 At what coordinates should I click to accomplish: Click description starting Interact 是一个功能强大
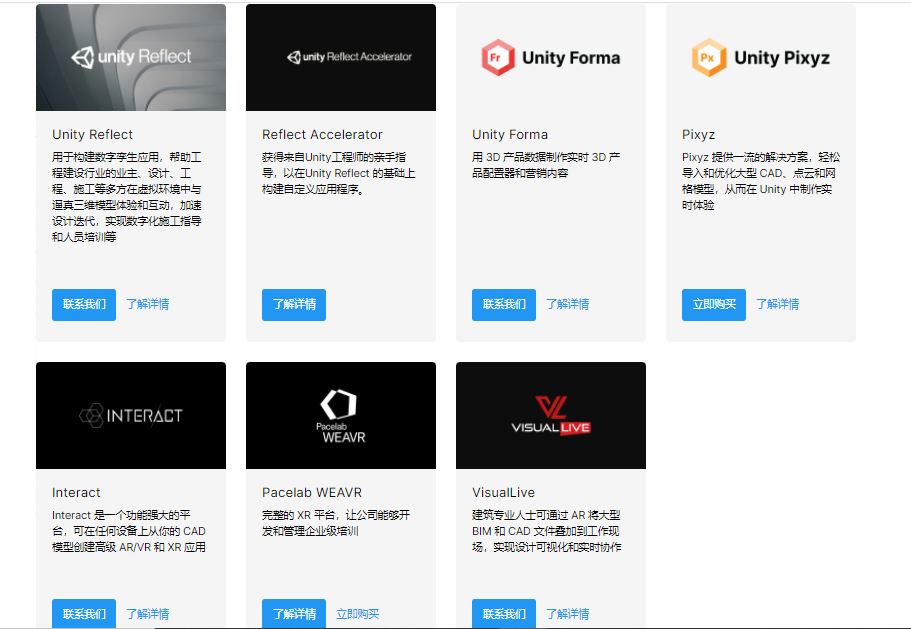click(x=128, y=531)
